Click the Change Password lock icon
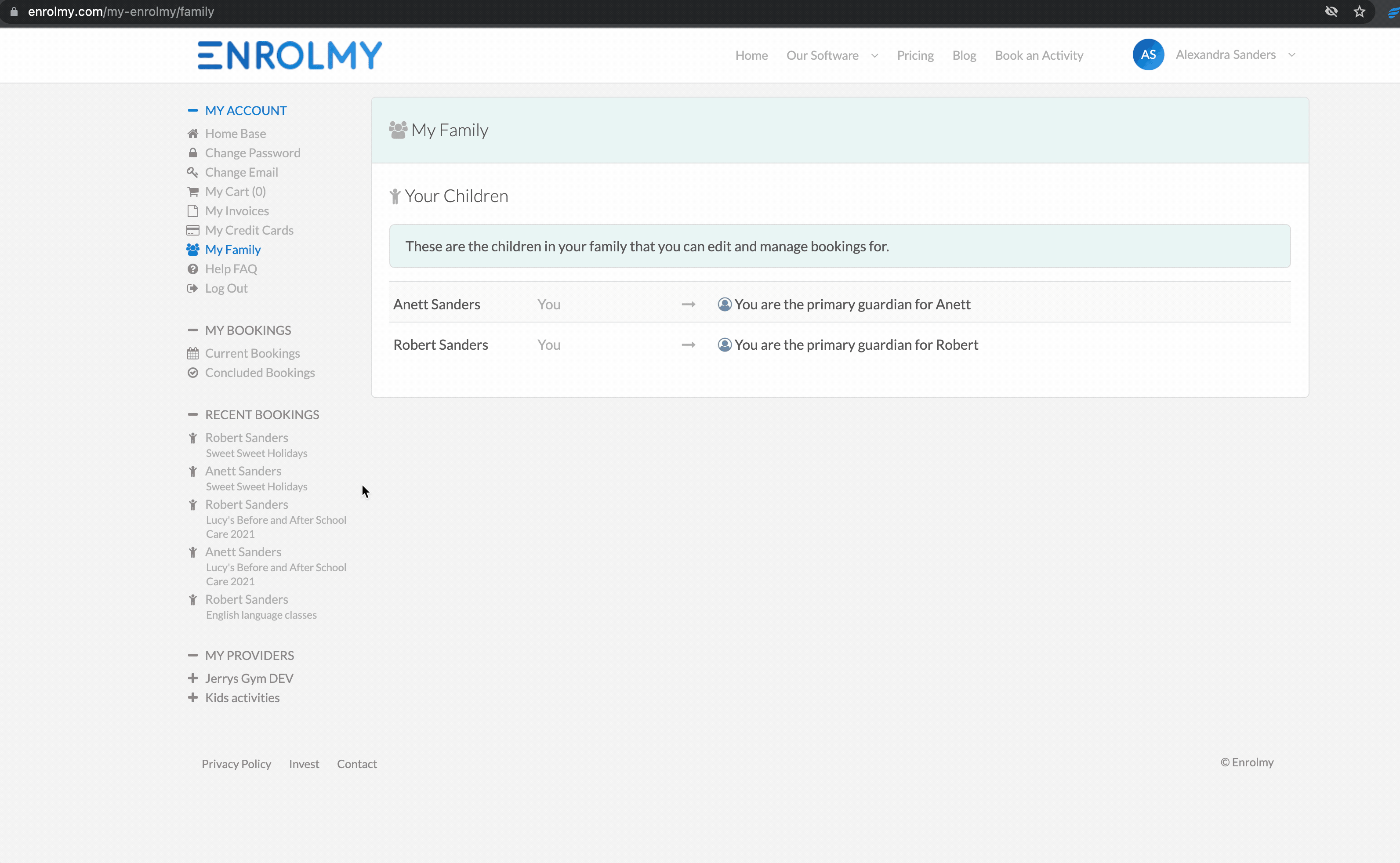This screenshot has height=863, width=1400. click(193, 153)
